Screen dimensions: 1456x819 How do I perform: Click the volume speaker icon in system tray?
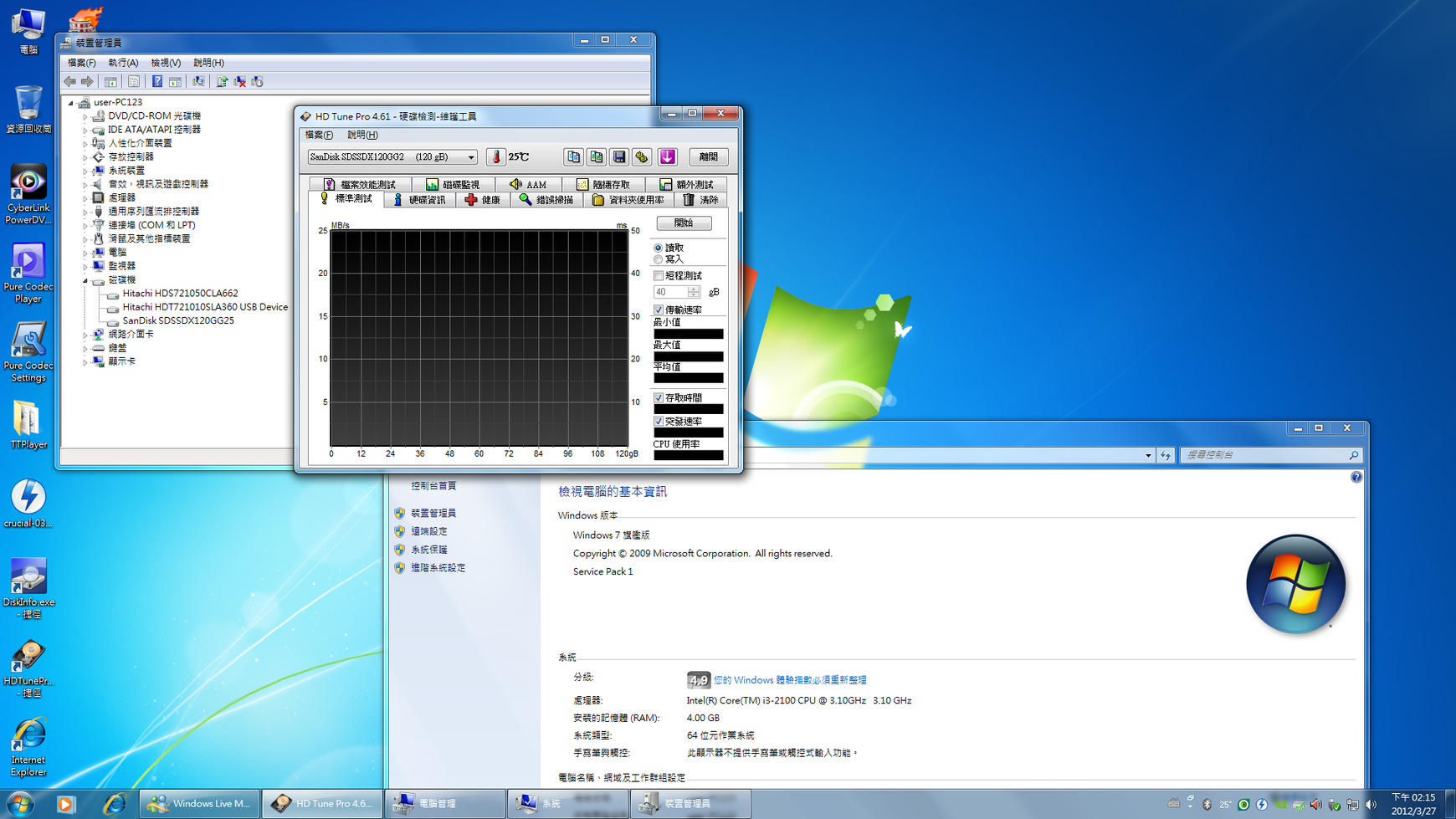pyautogui.click(x=1371, y=805)
